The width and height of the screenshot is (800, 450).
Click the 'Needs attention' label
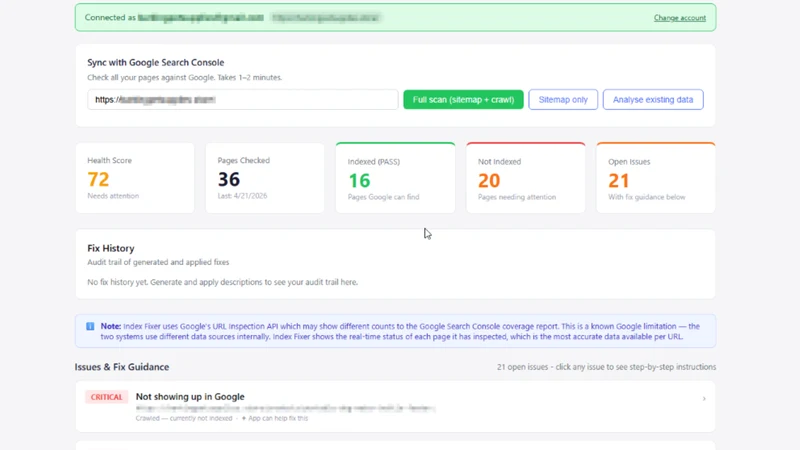(x=113, y=196)
